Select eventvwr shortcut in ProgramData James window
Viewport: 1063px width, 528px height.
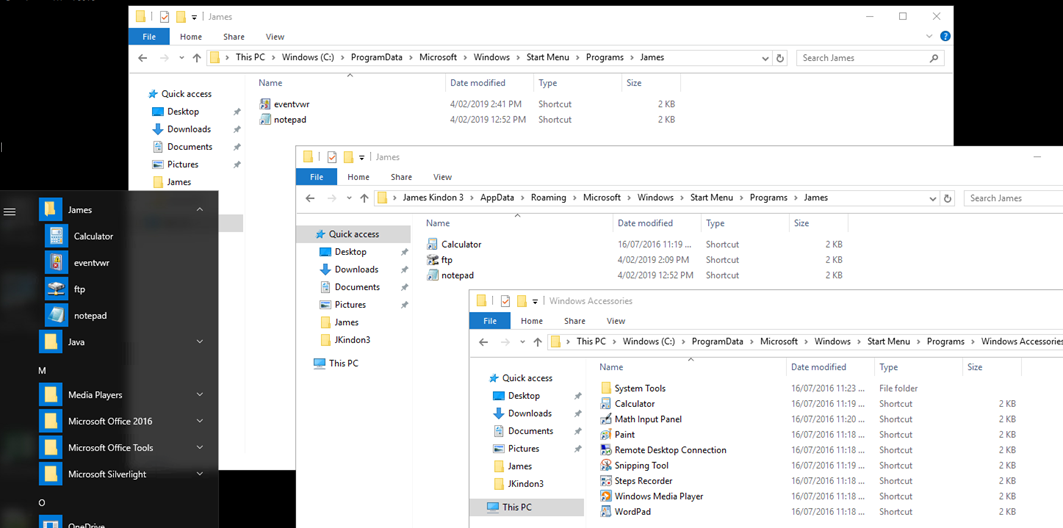(x=292, y=104)
